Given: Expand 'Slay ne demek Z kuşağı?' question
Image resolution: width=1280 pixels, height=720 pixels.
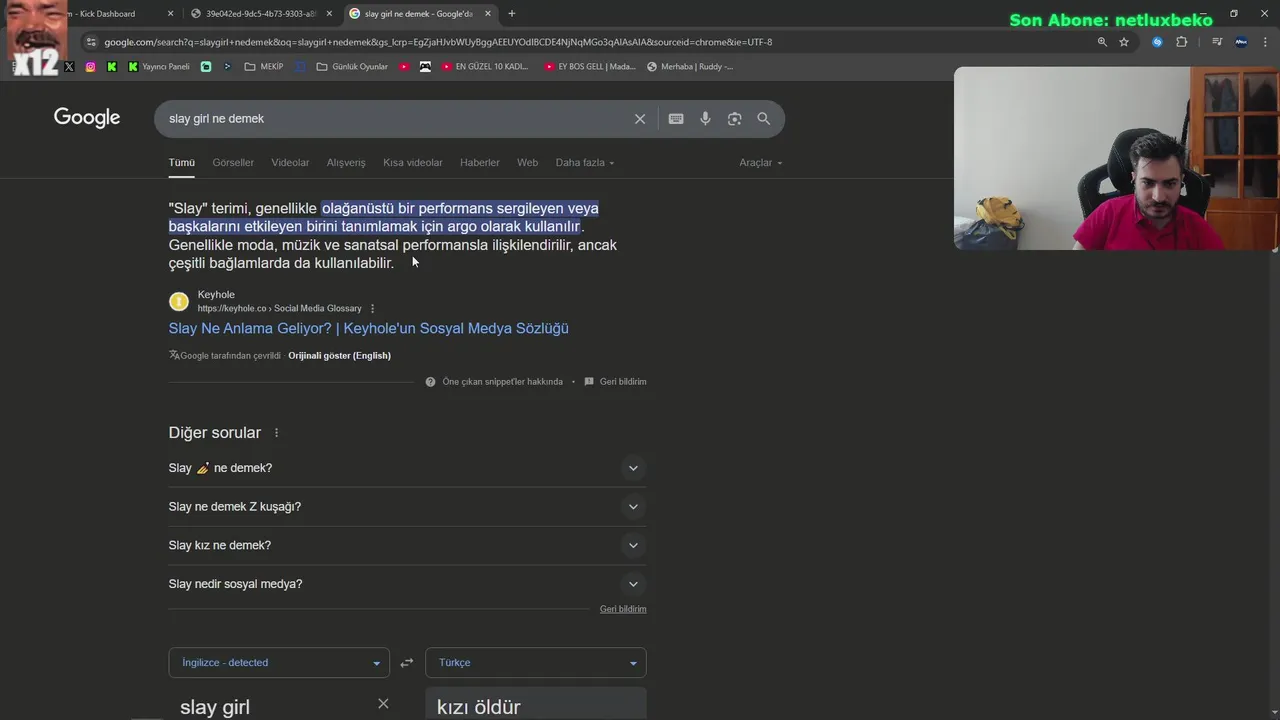Looking at the screenshot, I should [x=407, y=507].
